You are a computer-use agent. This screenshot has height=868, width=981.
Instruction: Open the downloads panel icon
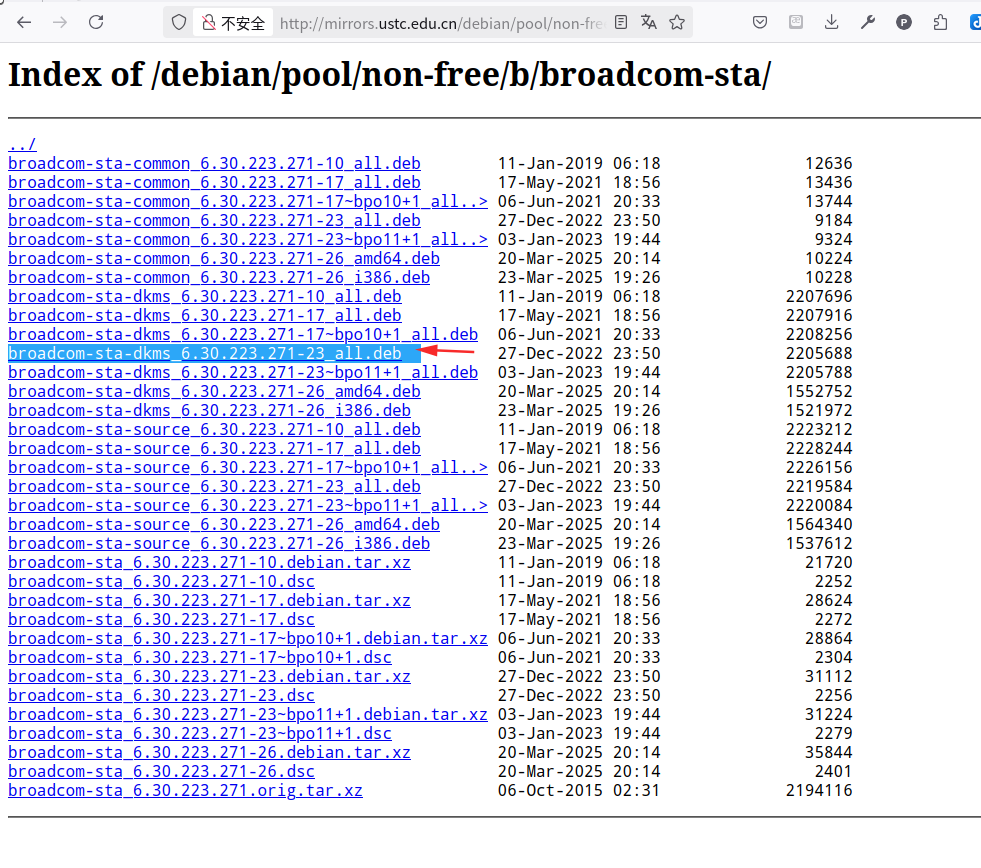point(831,23)
